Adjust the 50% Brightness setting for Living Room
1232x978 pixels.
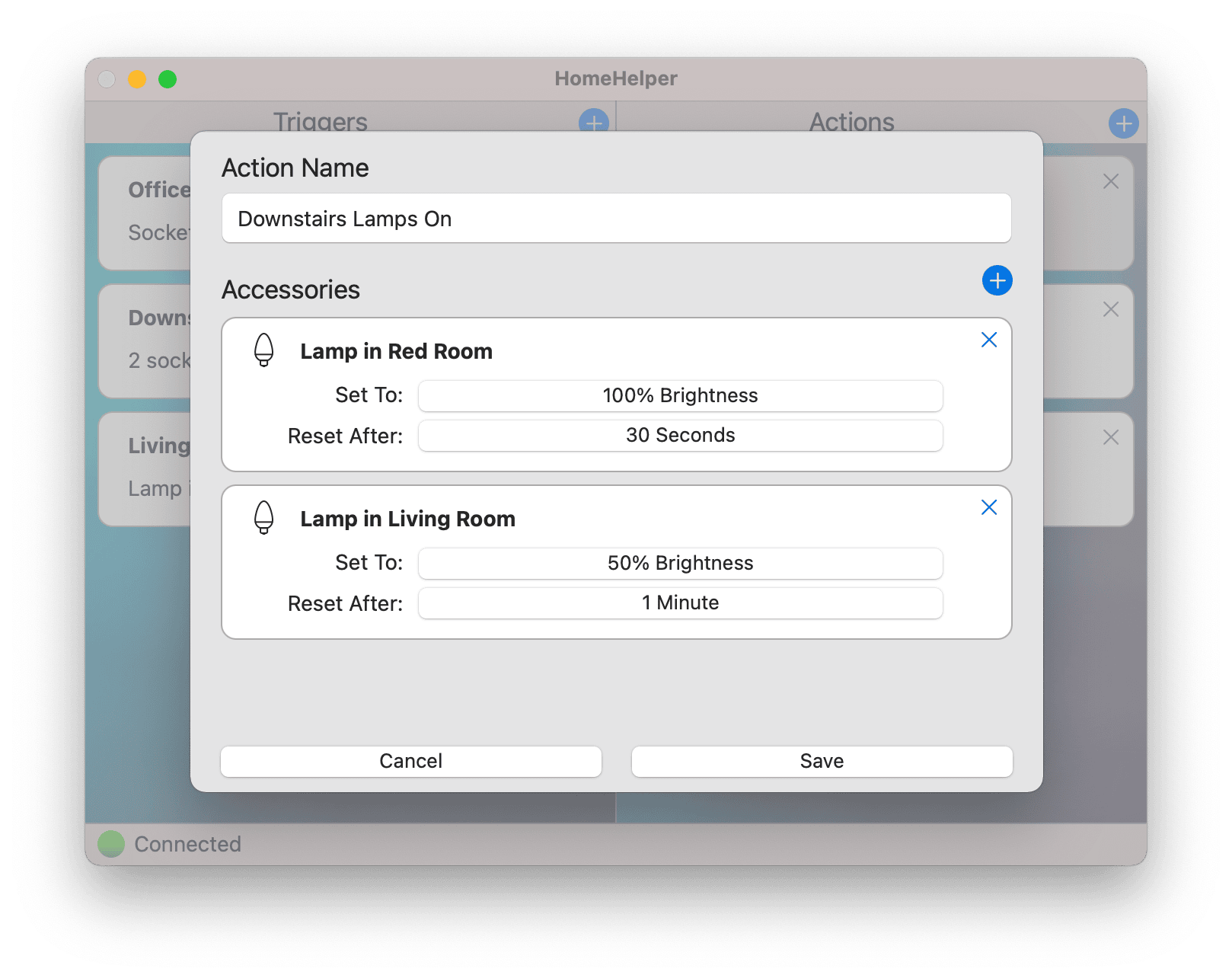[x=680, y=563]
